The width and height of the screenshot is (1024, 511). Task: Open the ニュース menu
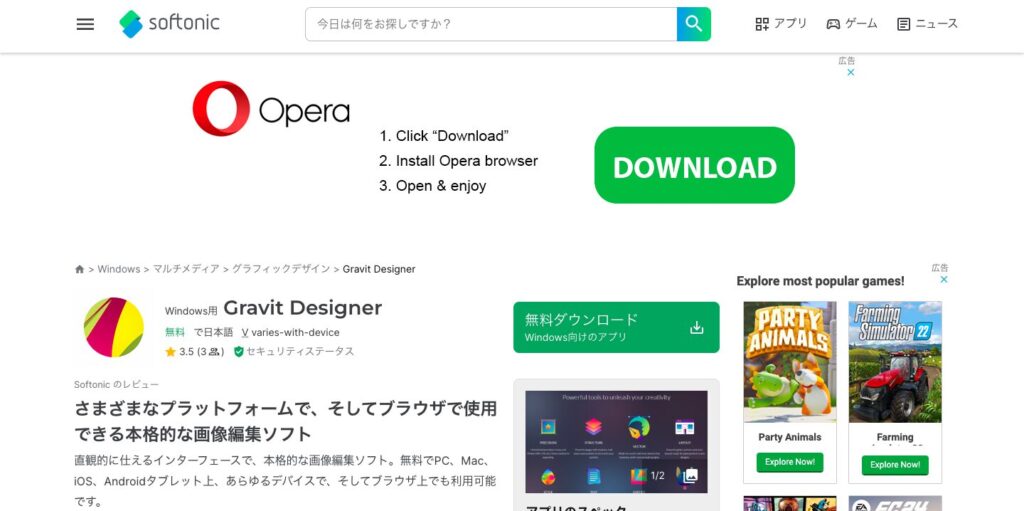click(x=927, y=24)
